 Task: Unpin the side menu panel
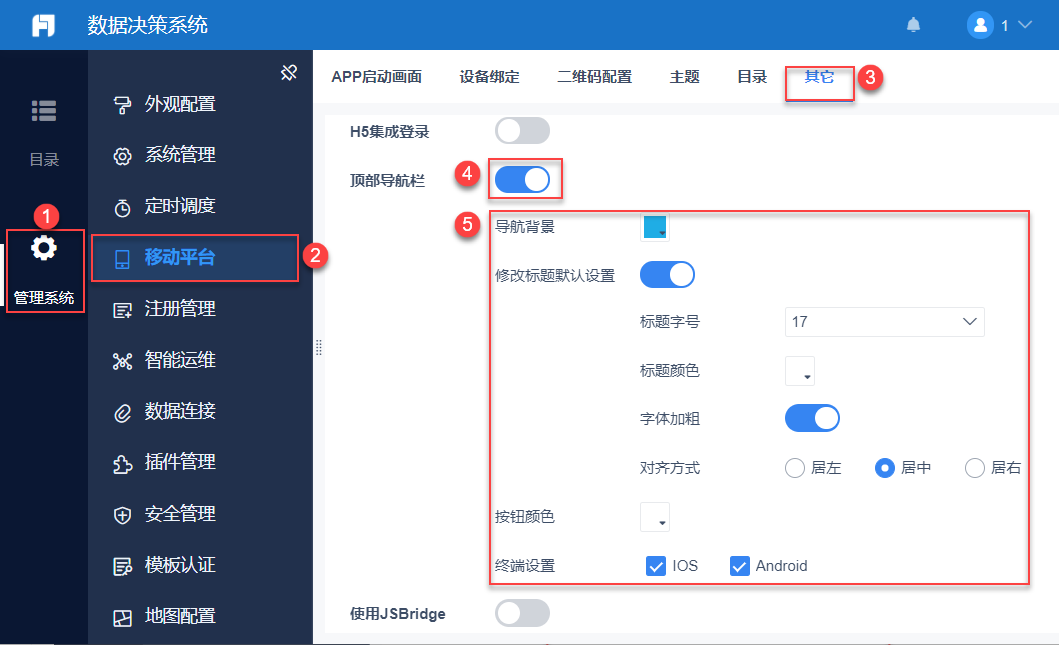coord(289,72)
